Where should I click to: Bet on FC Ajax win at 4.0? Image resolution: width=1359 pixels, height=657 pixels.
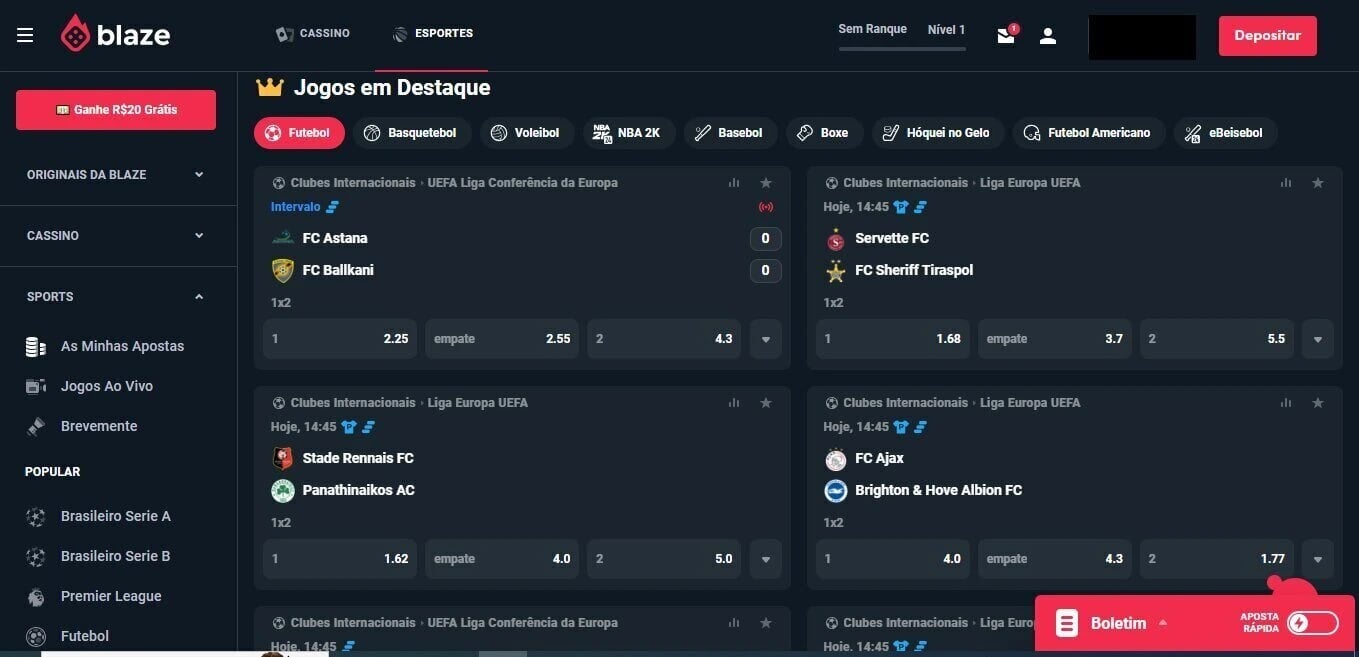tap(893, 559)
